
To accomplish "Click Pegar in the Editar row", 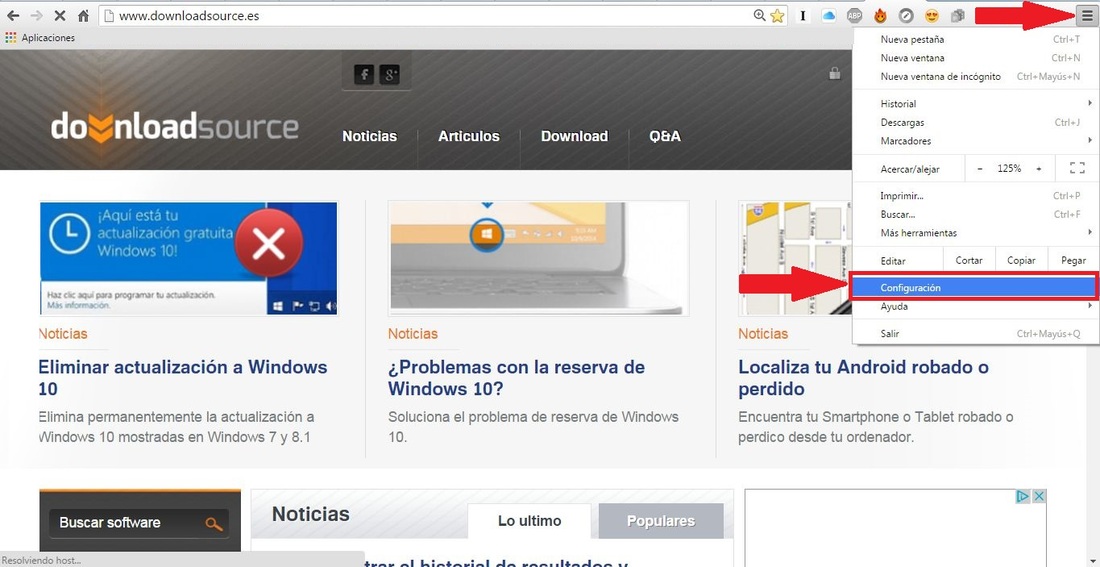I will click(x=1073, y=260).
